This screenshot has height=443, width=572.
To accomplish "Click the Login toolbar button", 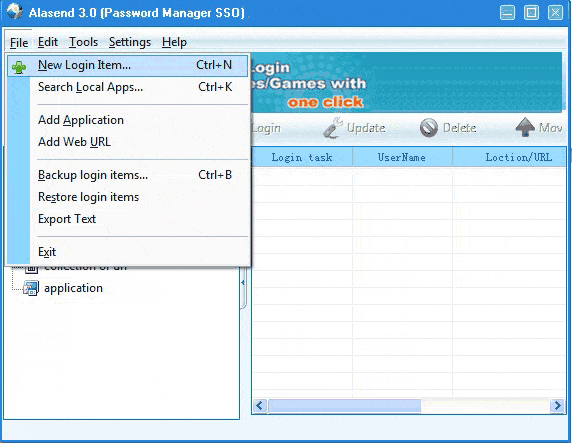I will (266, 128).
